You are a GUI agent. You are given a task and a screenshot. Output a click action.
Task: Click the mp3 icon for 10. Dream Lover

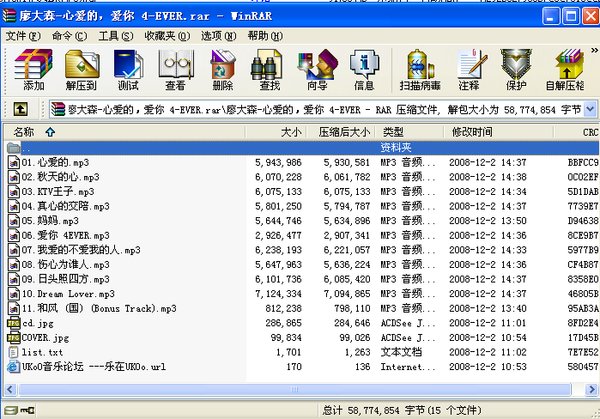point(14,293)
